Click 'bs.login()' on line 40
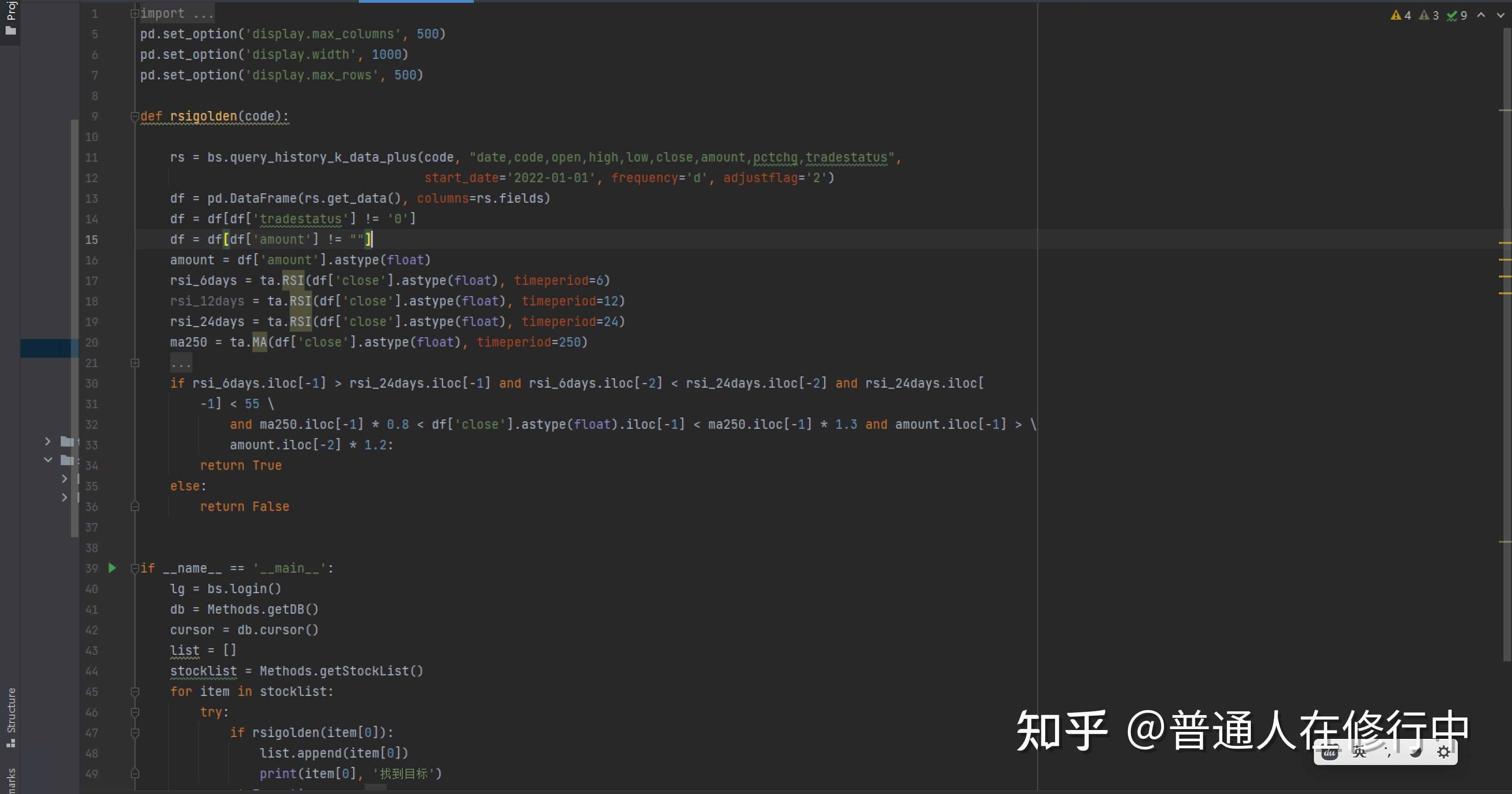The height and width of the screenshot is (794, 1512). click(x=244, y=588)
